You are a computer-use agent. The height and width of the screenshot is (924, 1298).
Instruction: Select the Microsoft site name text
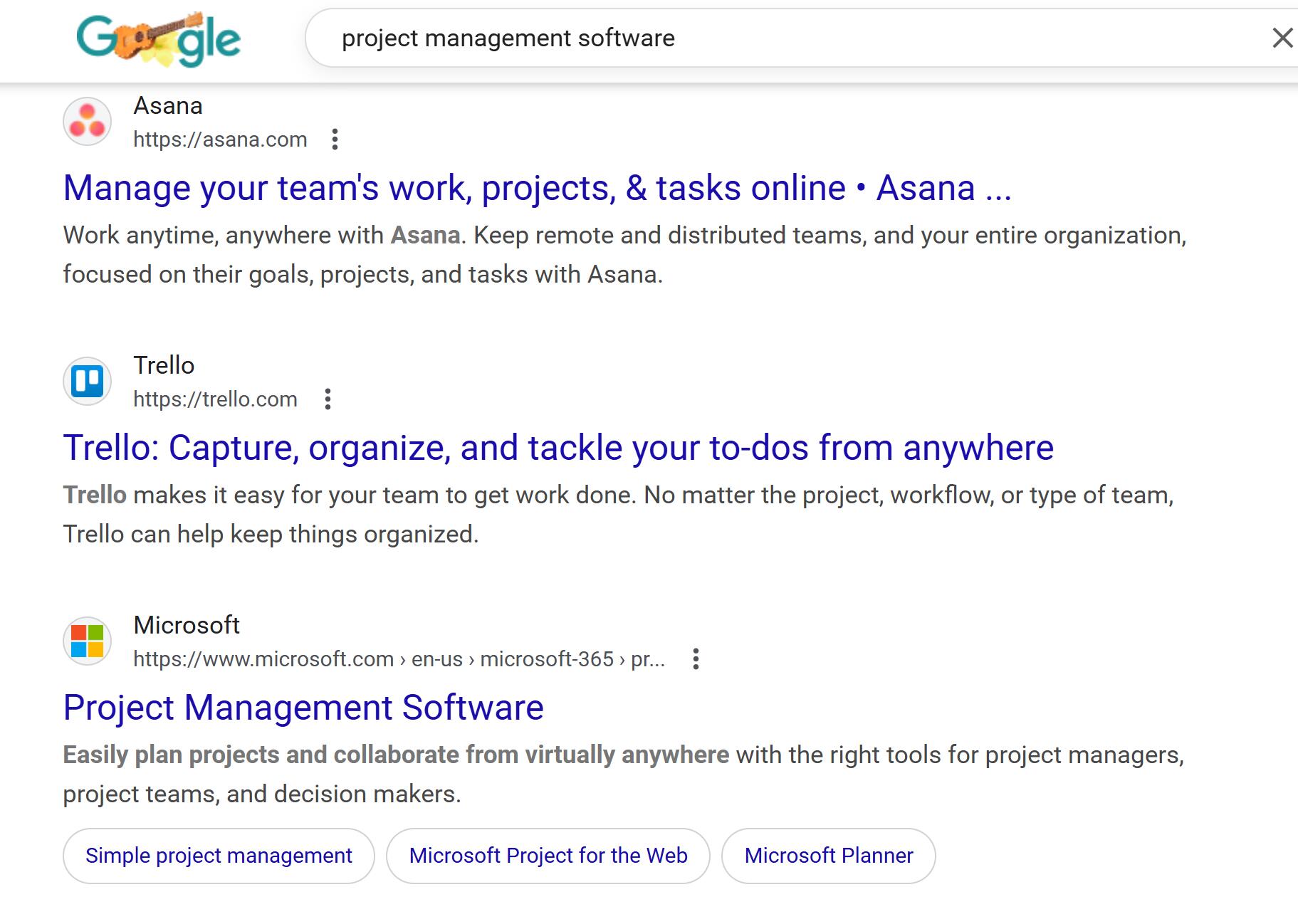coord(187,625)
